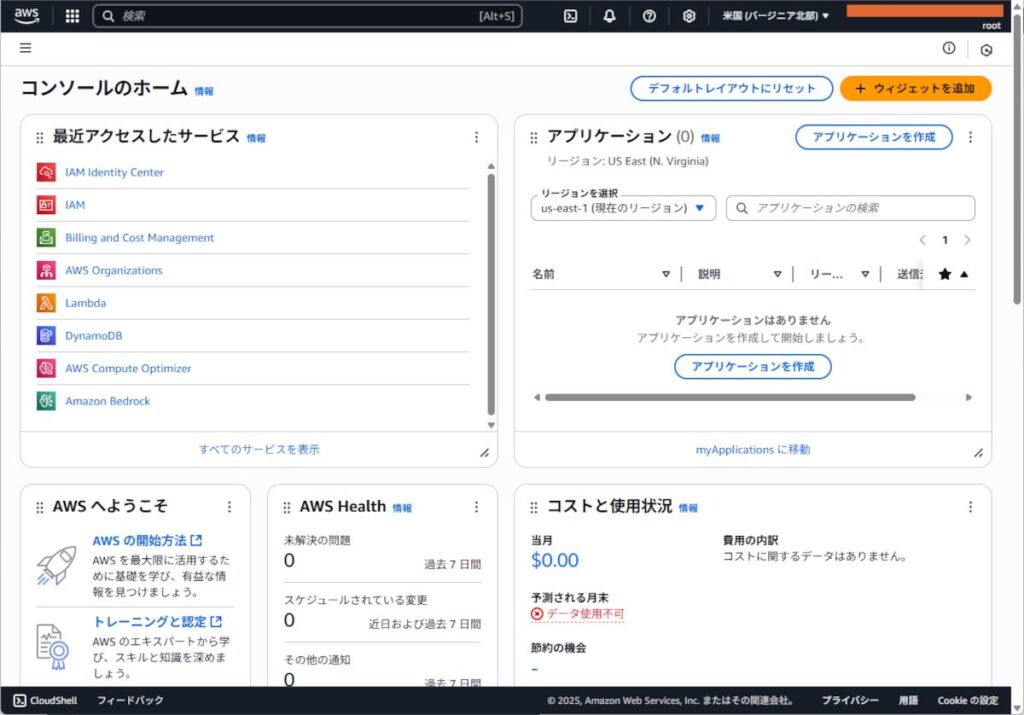Grab the drag handle of 最近アクセスしたサービス widget
1024x715 pixels.
[40, 138]
